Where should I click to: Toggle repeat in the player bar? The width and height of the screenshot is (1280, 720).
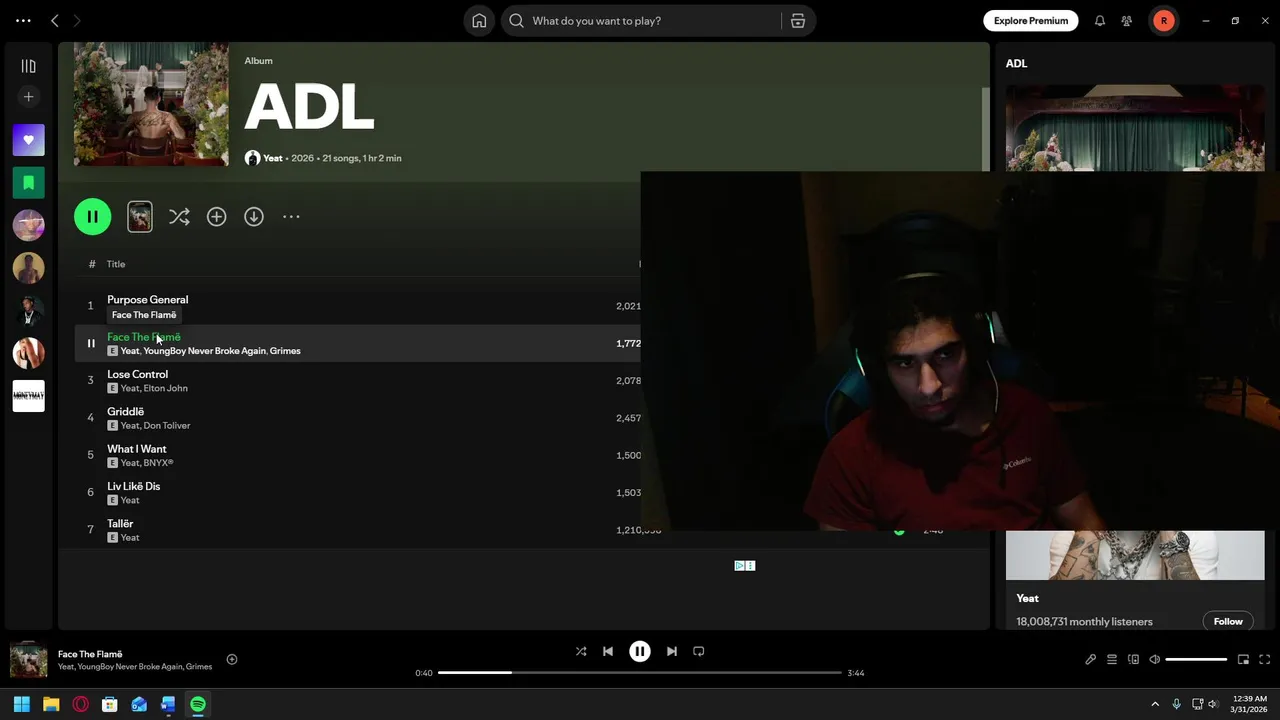tap(699, 651)
